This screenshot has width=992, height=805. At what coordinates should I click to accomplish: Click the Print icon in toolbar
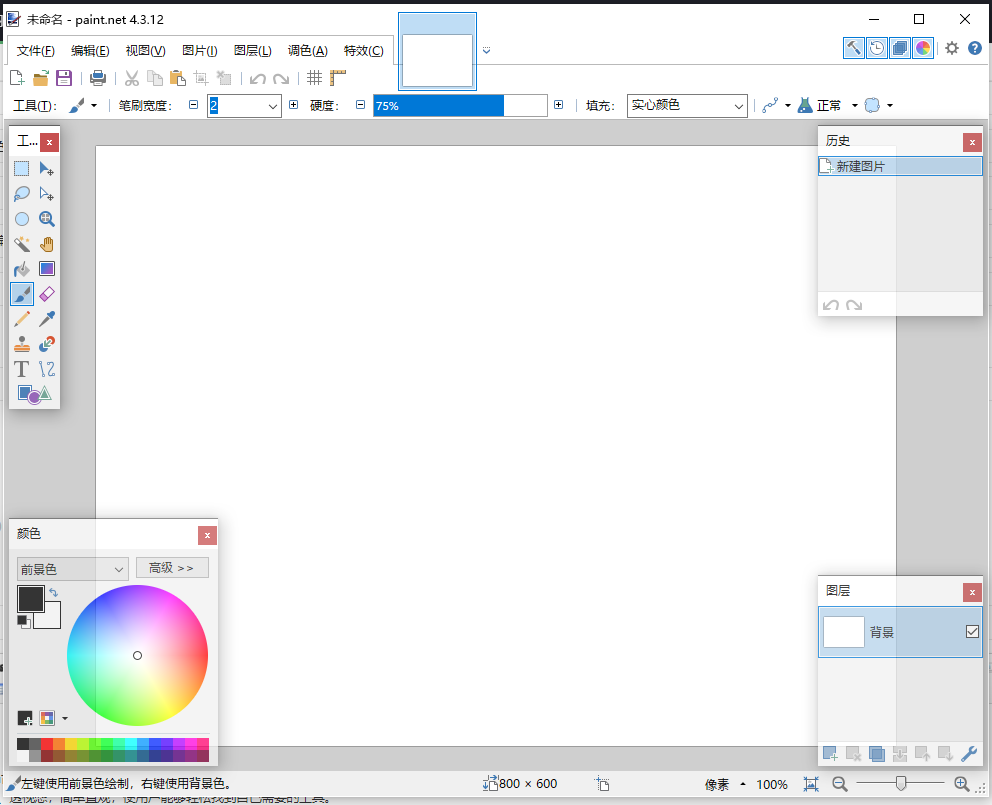click(x=98, y=78)
